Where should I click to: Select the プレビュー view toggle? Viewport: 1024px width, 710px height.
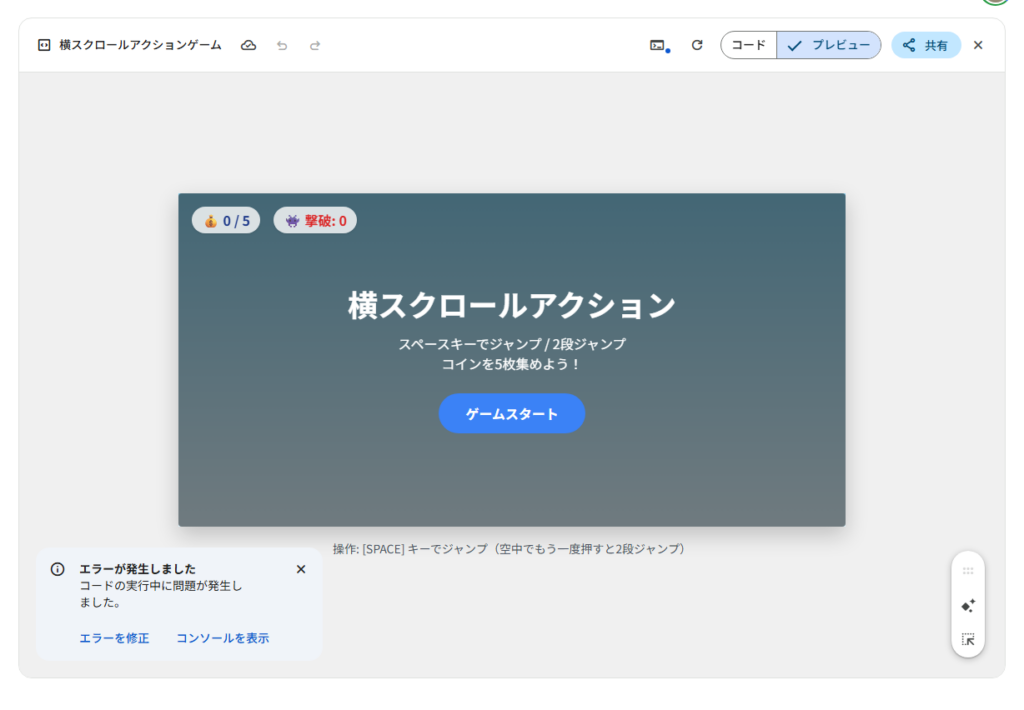point(828,45)
